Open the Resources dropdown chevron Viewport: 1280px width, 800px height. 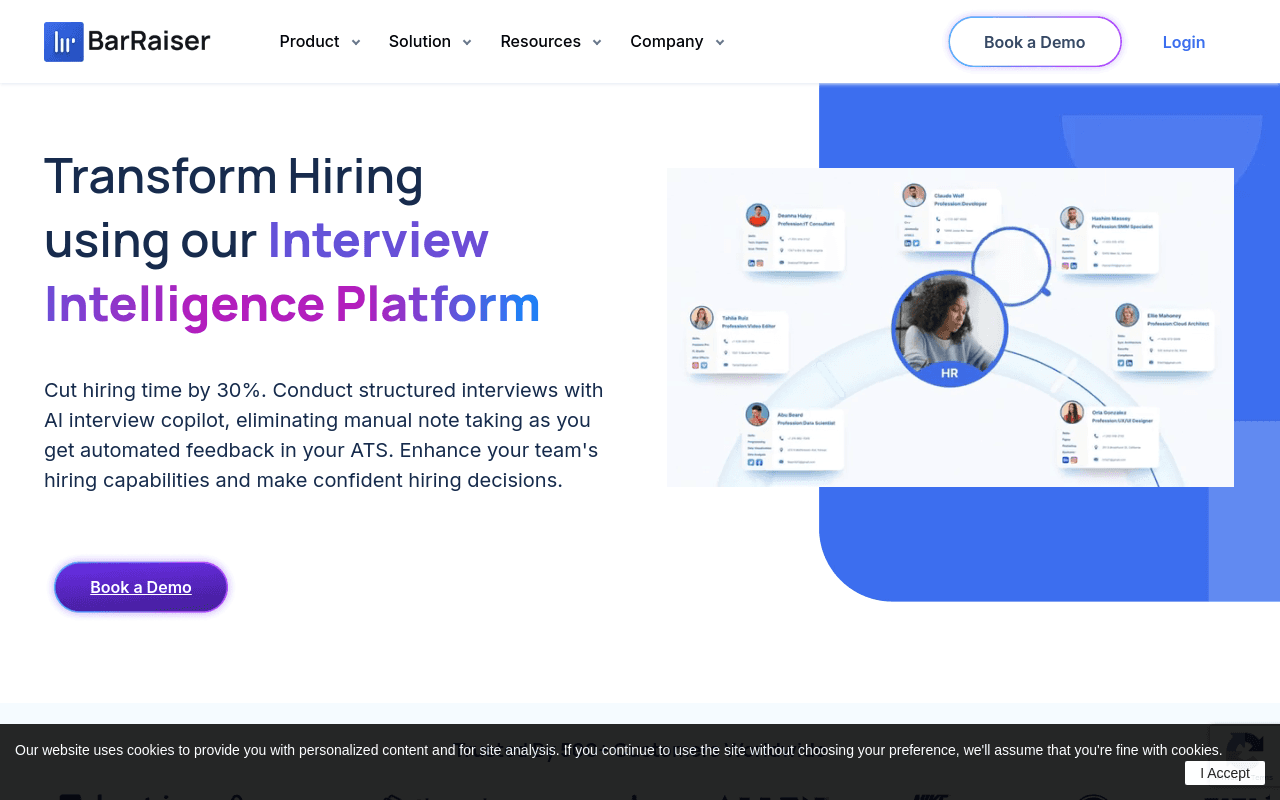pyautogui.click(x=597, y=42)
